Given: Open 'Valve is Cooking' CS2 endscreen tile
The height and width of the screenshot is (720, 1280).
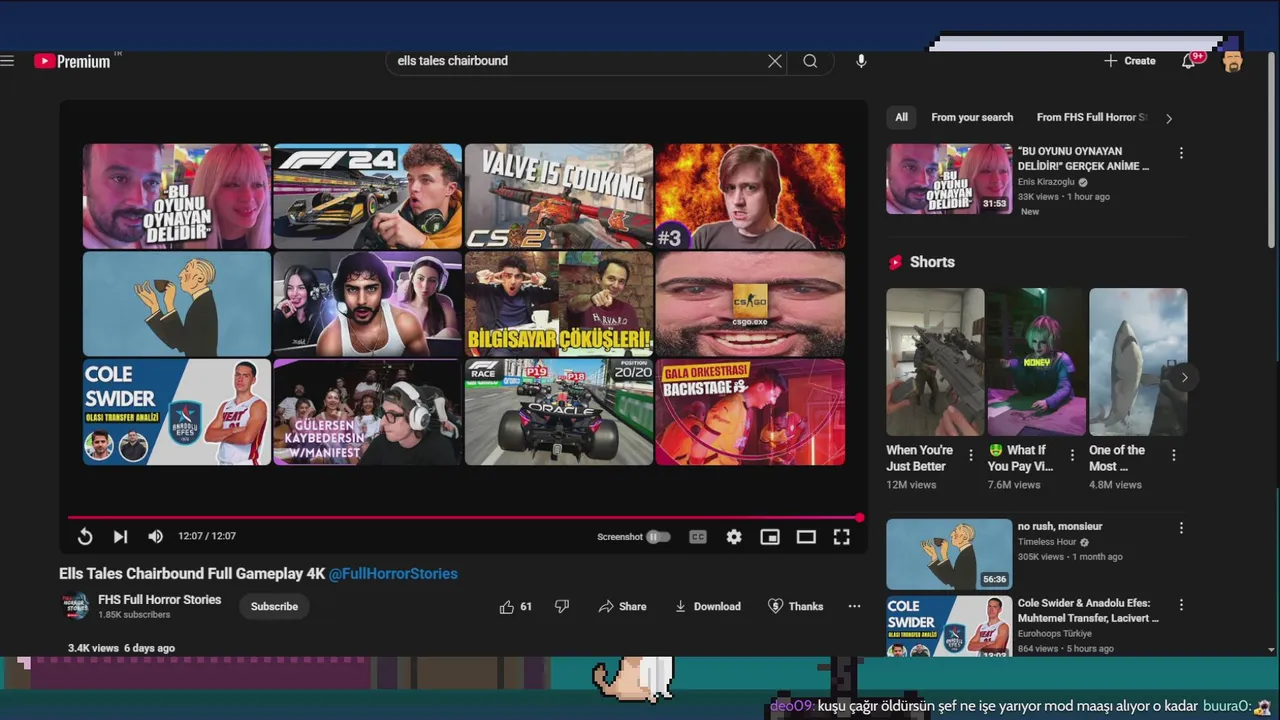Looking at the screenshot, I should click(559, 196).
